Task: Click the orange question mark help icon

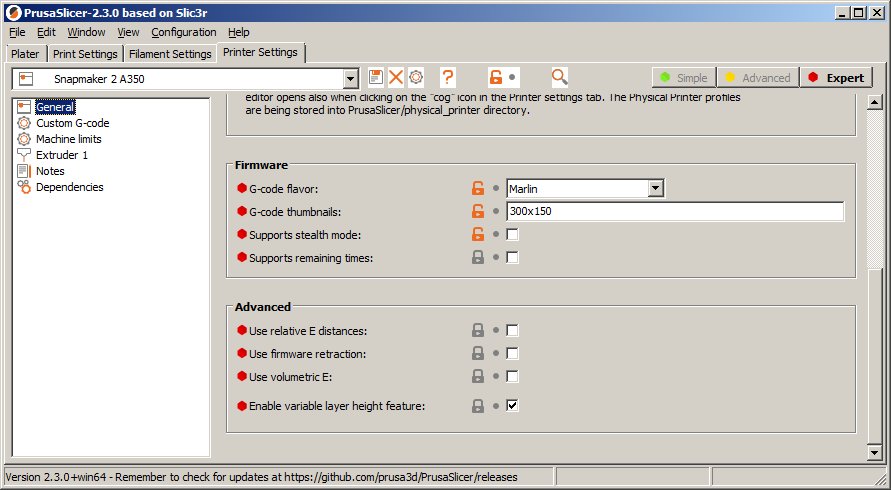Action: tap(448, 77)
